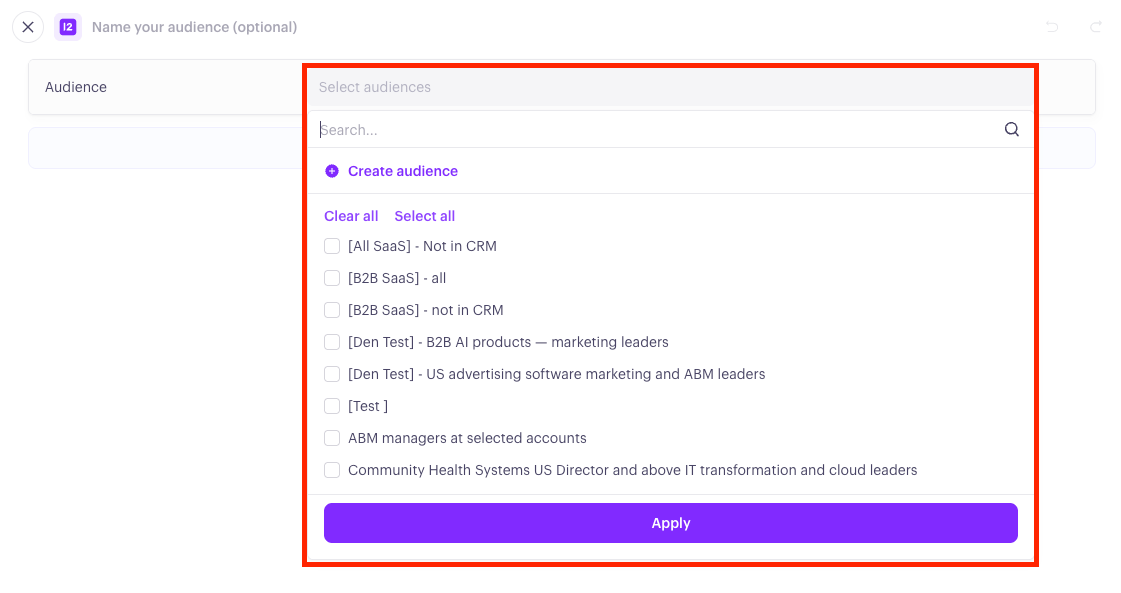The image size is (1121, 593).
Task: Check the [Test ] audience box
Action: 332,406
